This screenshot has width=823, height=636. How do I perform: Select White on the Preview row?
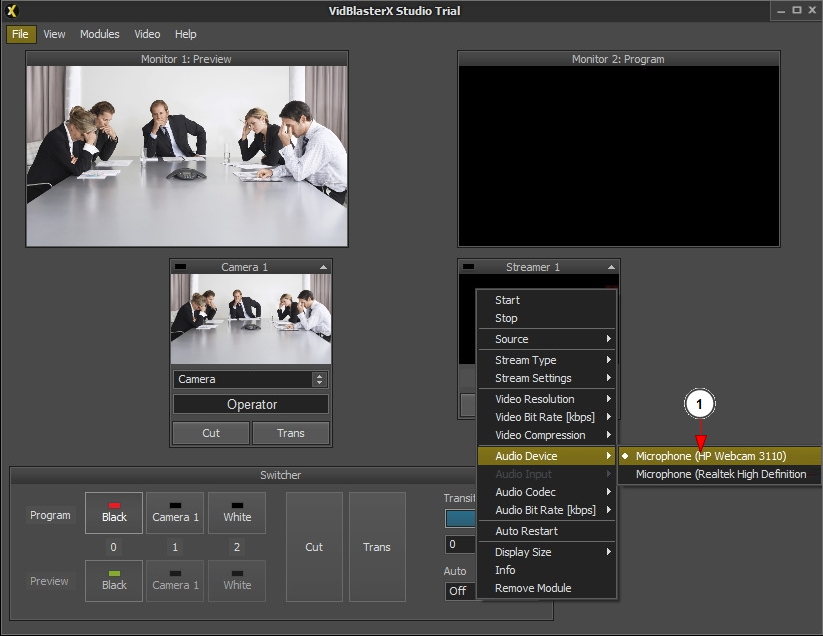(x=237, y=581)
